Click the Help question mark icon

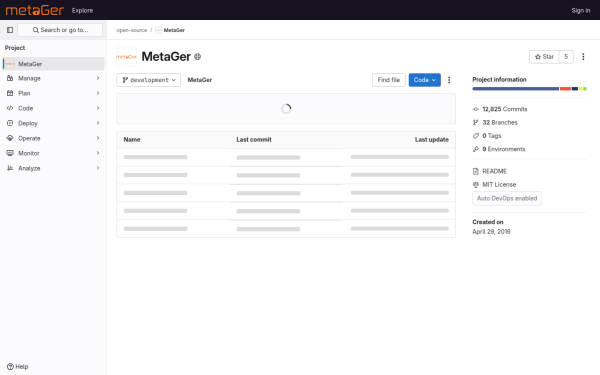tap(10, 367)
